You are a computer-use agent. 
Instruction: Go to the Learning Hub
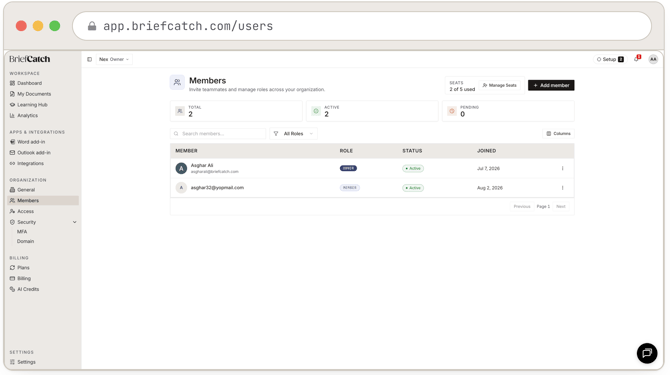pos(28,105)
